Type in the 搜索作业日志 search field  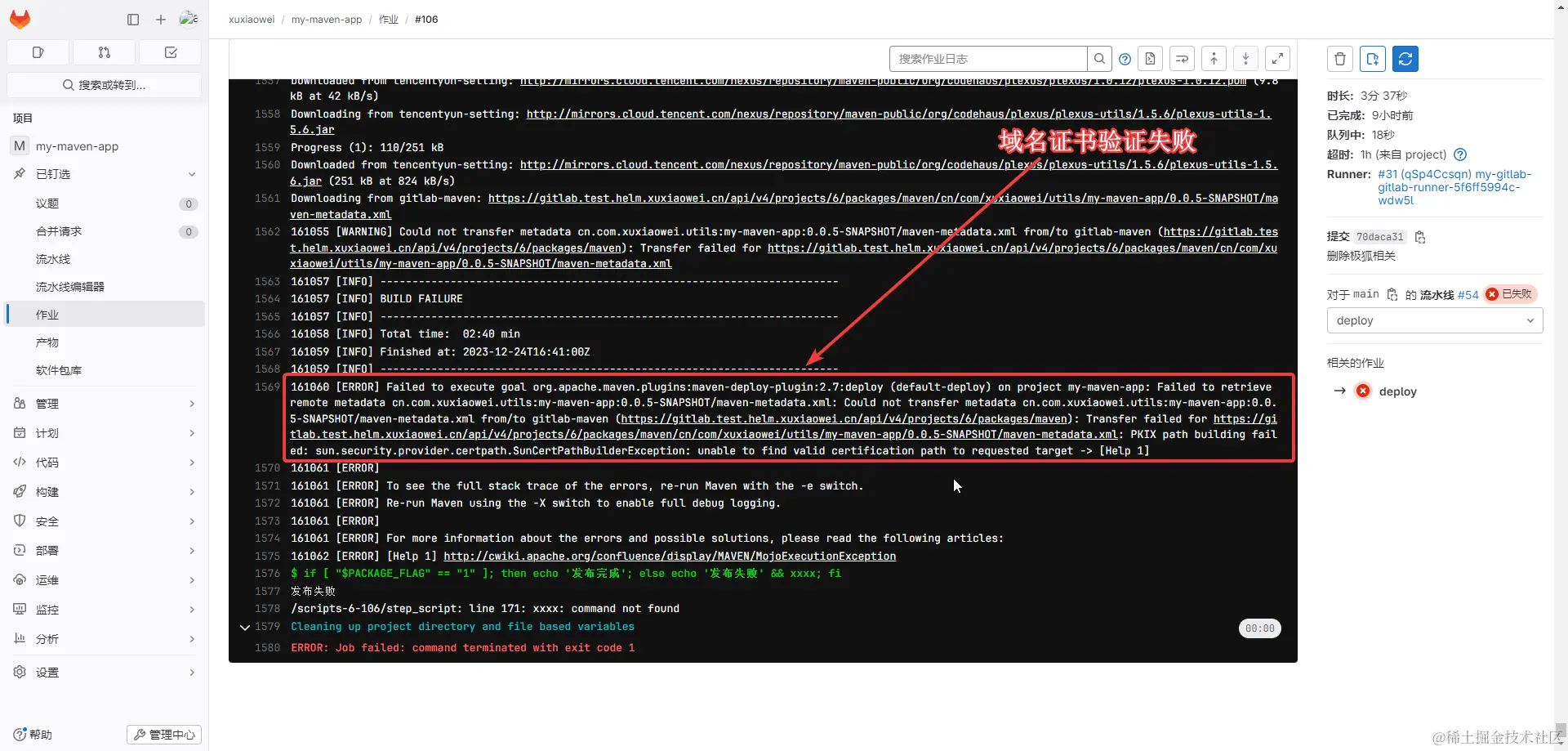coord(987,58)
